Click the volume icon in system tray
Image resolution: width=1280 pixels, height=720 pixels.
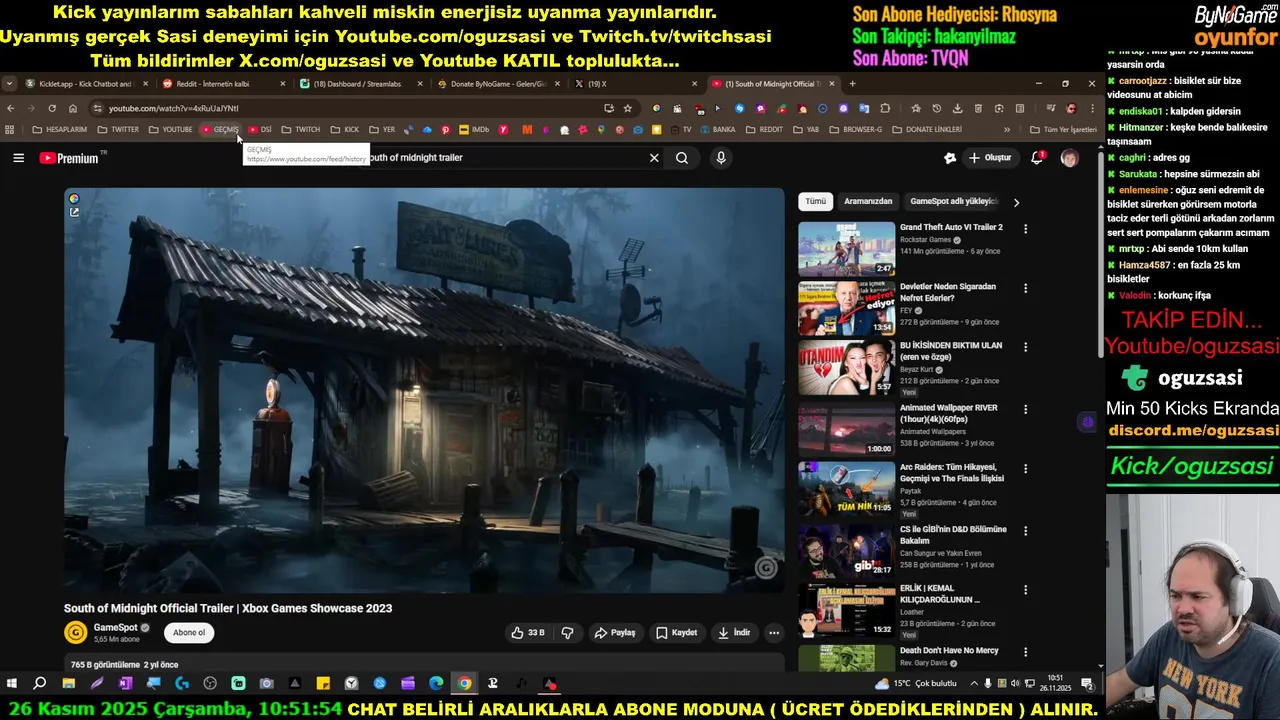coord(1014,684)
